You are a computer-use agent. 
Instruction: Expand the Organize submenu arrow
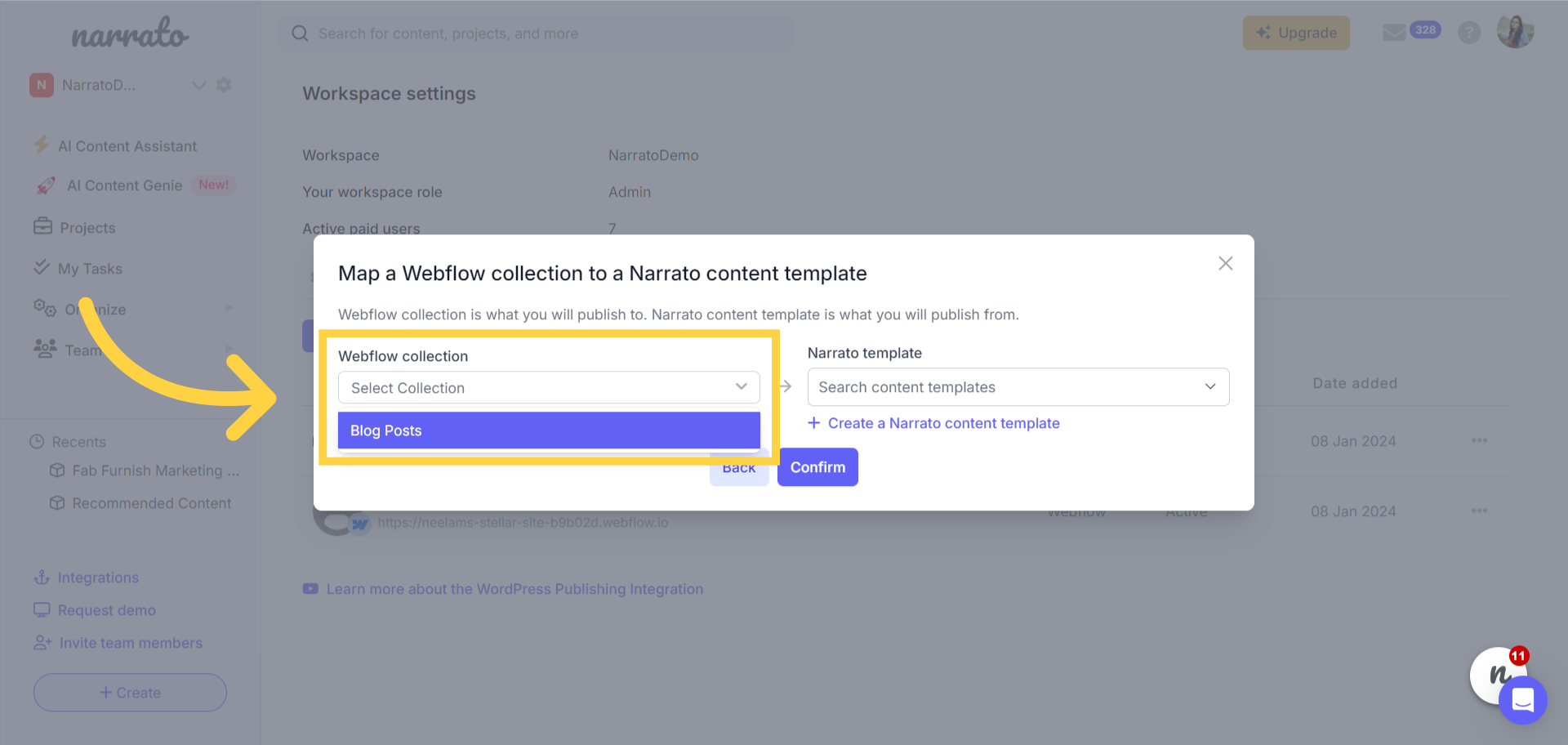point(229,308)
